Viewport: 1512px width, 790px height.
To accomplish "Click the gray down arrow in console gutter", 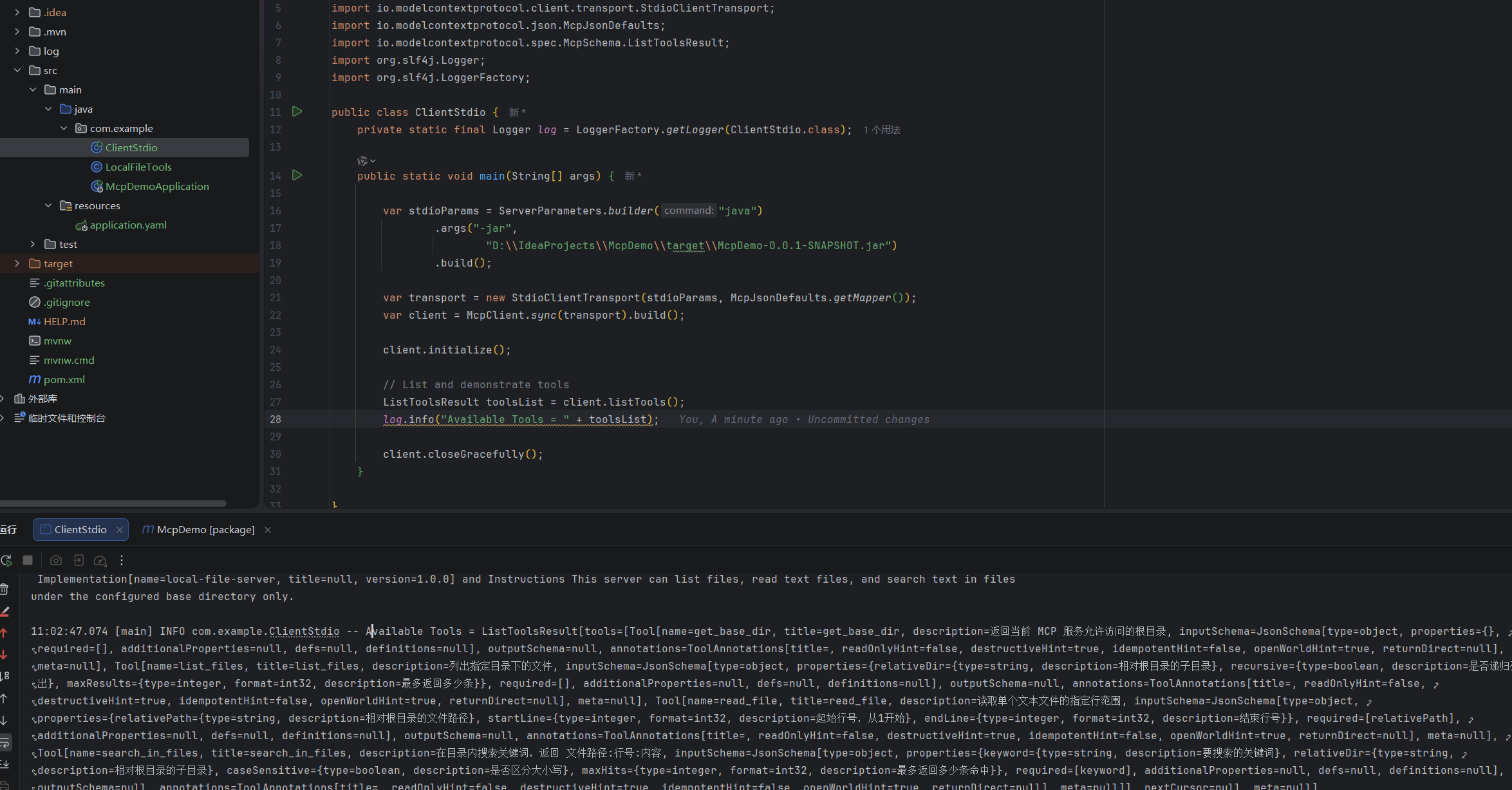I will [x=4, y=720].
